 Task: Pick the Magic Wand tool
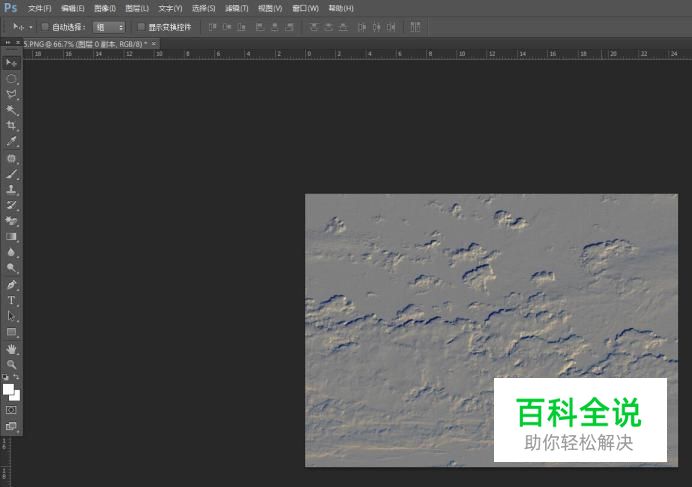(x=12, y=110)
